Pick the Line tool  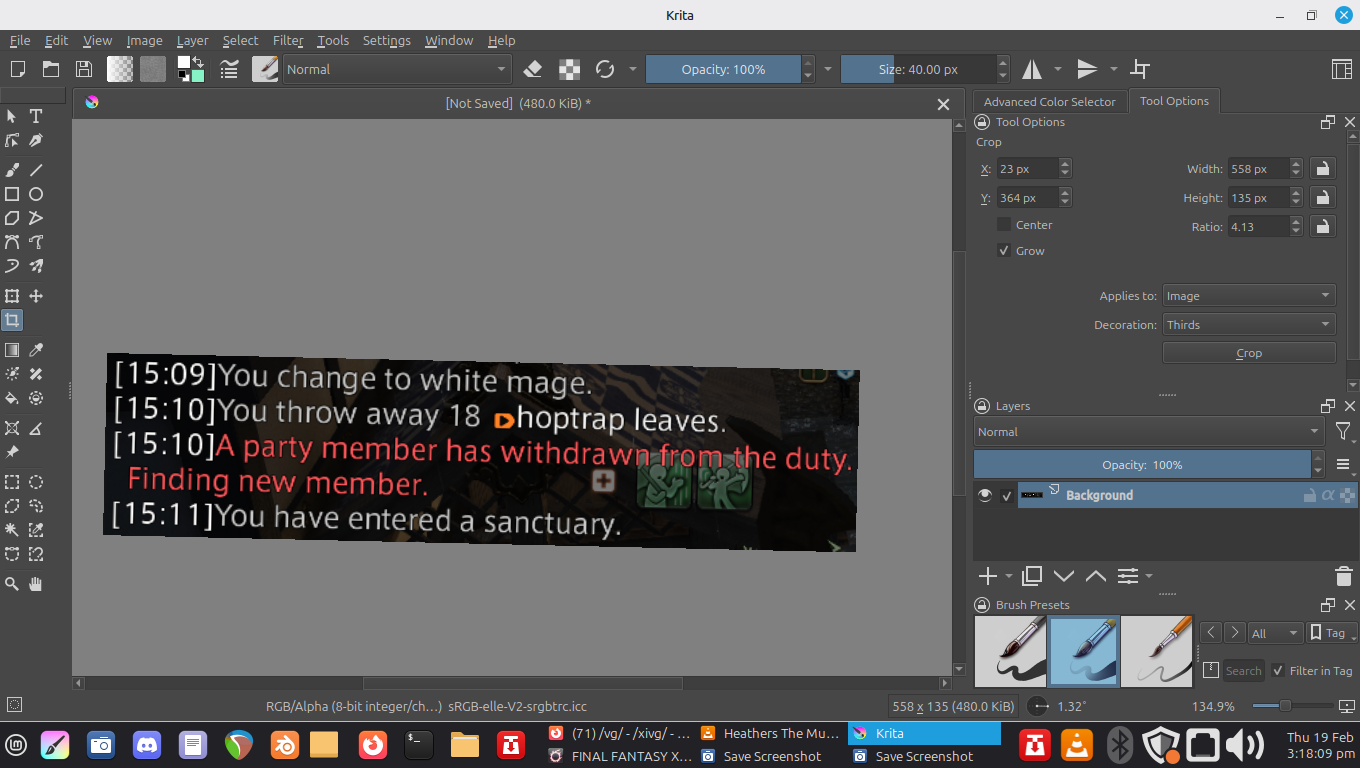point(36,170)
